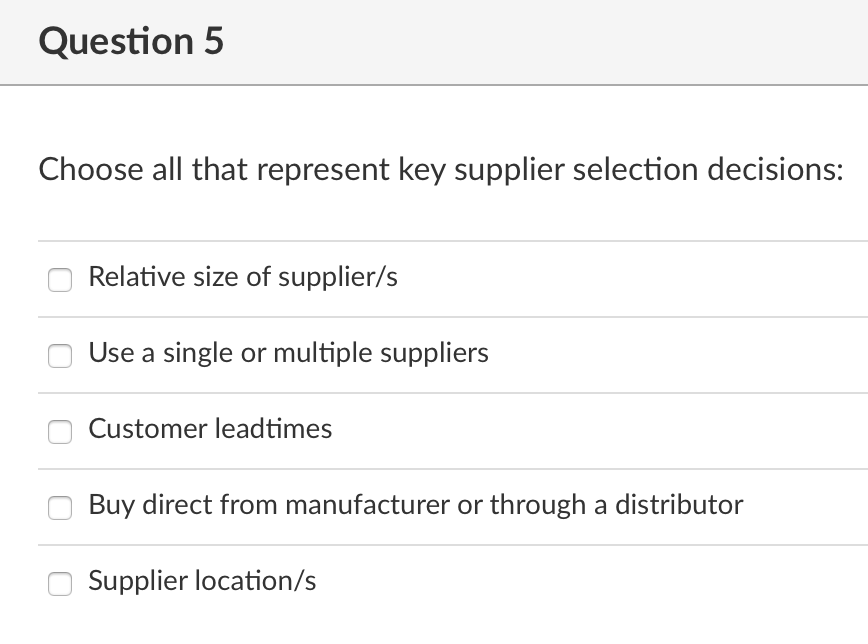Viewport: 868px width, 644px height.
Task: Check the 'Customer leadtimes' checkbox
Action: (60, 432)
